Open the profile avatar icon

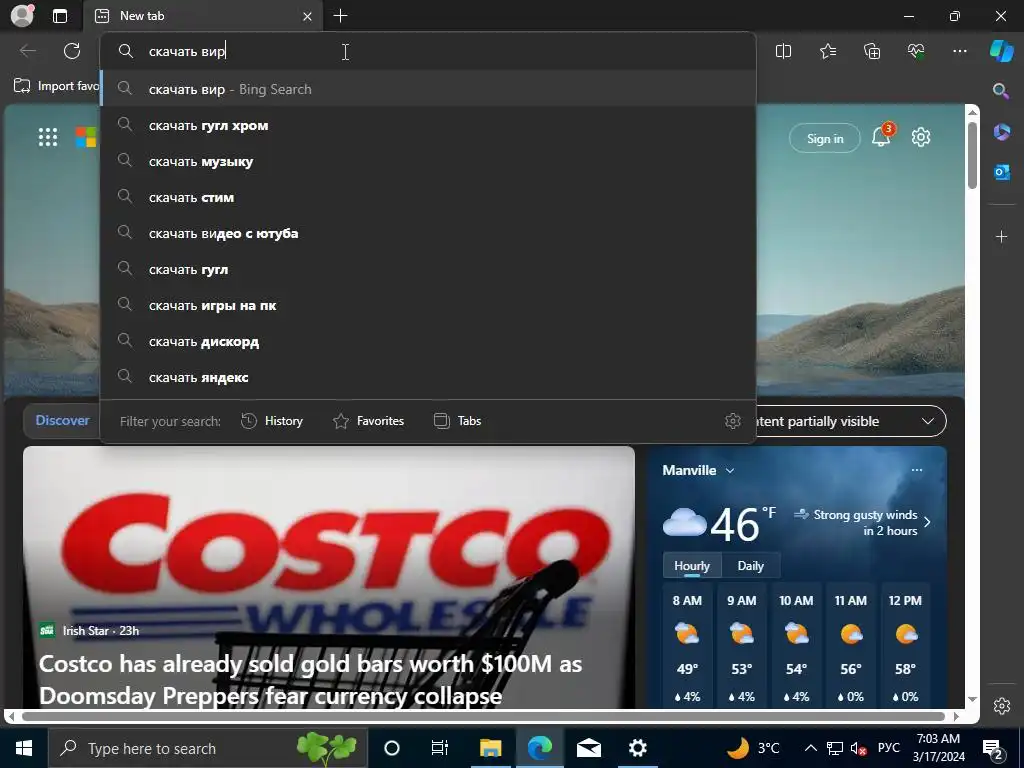coord(22,16)
